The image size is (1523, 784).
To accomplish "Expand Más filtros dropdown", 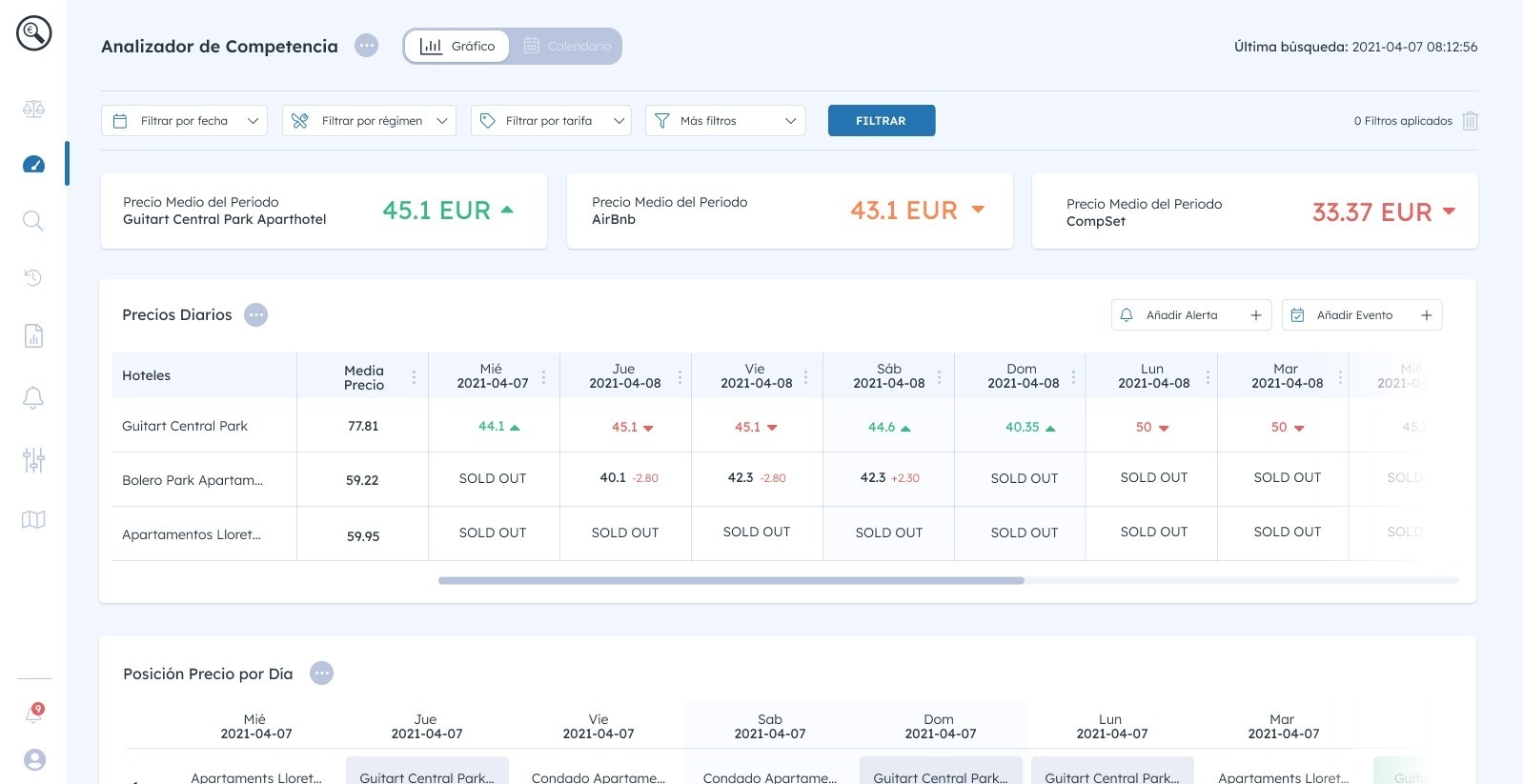I will pos(725,121).
